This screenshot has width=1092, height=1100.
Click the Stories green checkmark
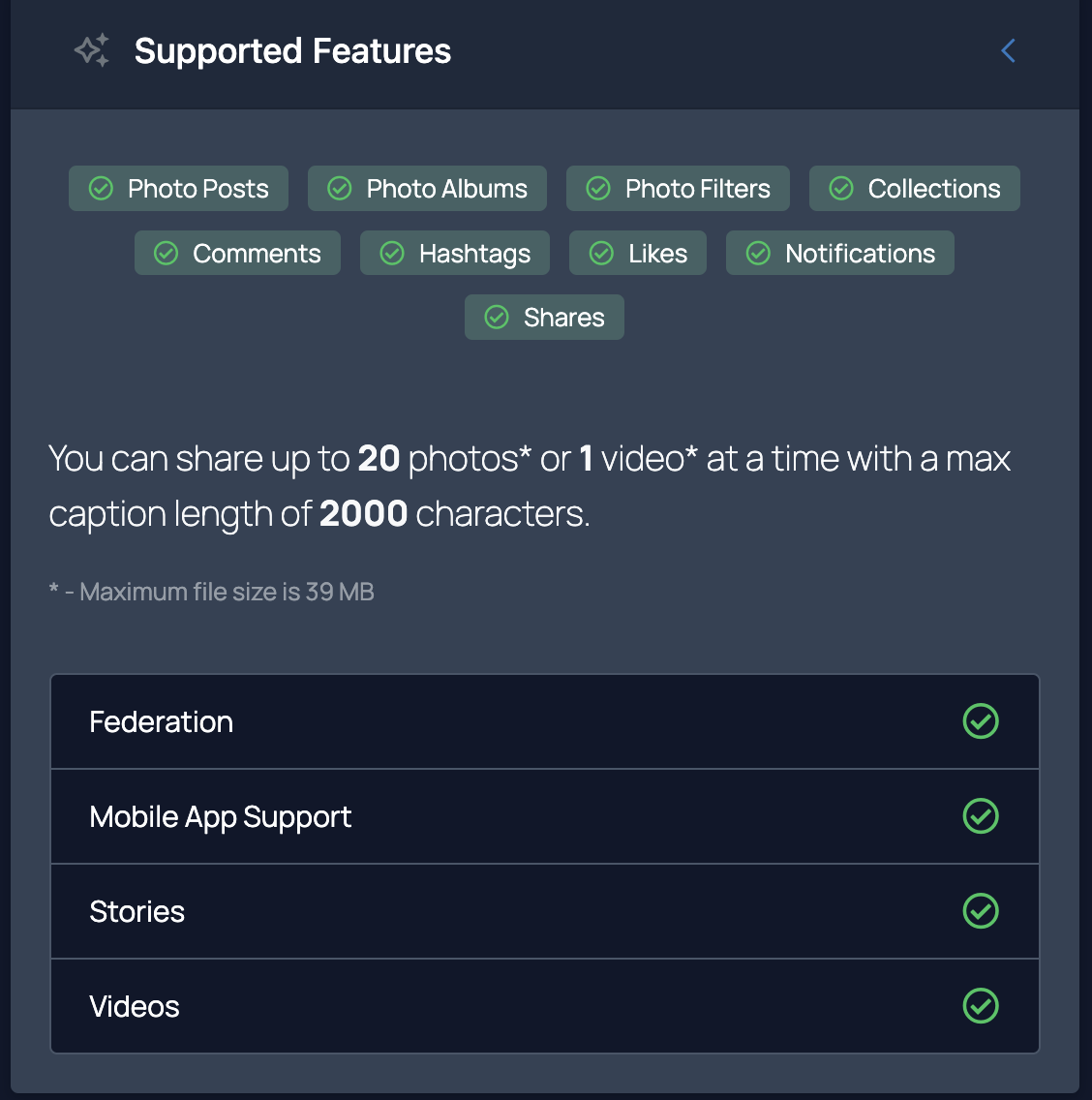pyautogui.click(x=981, y=911)
